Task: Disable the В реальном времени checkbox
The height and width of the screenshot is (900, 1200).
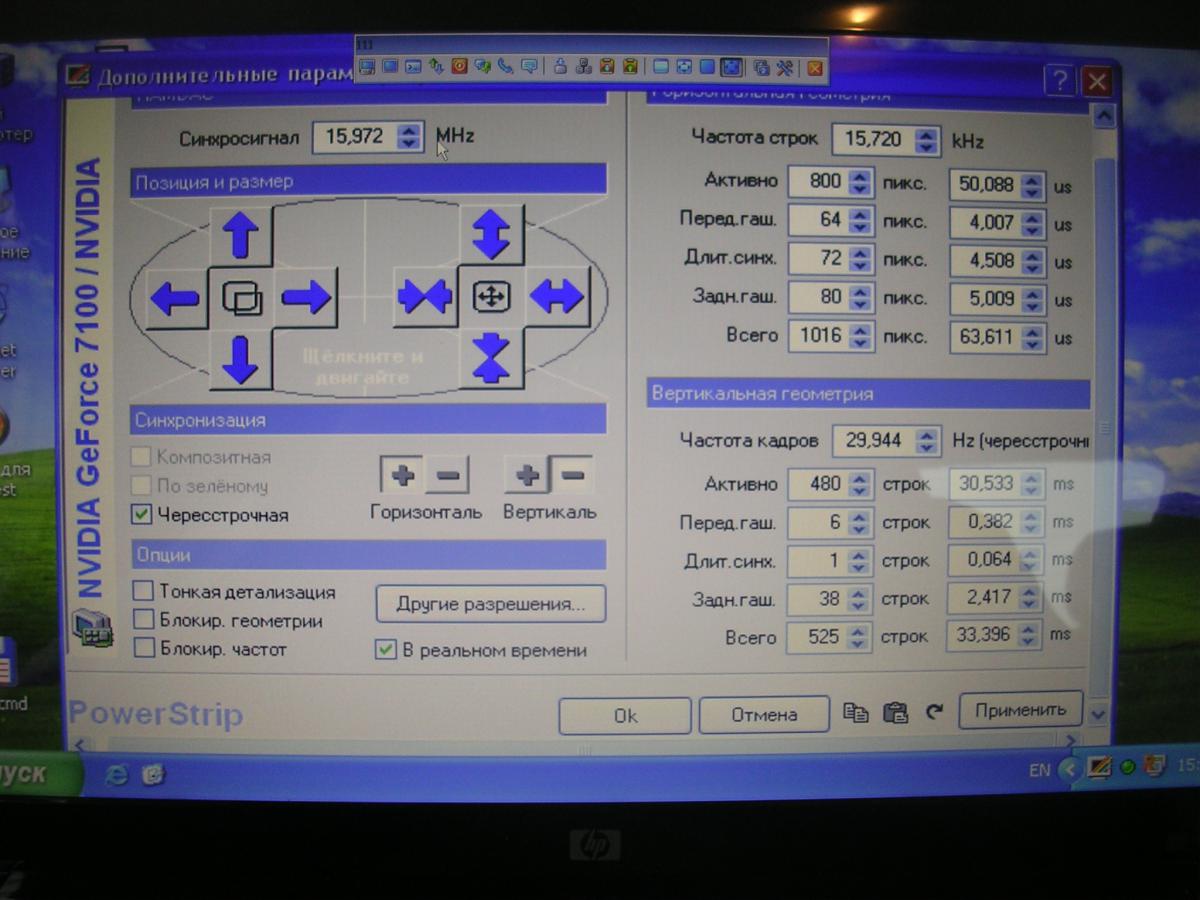Action: pos(386,650)
